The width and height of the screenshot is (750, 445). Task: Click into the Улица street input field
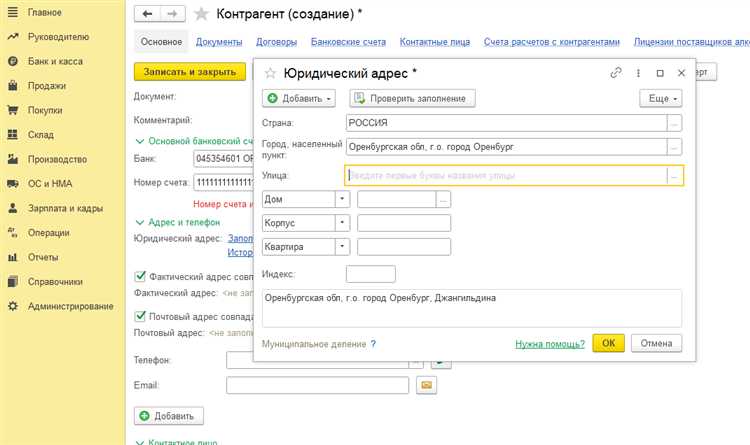pyautogui.click(x=506, y=175)
